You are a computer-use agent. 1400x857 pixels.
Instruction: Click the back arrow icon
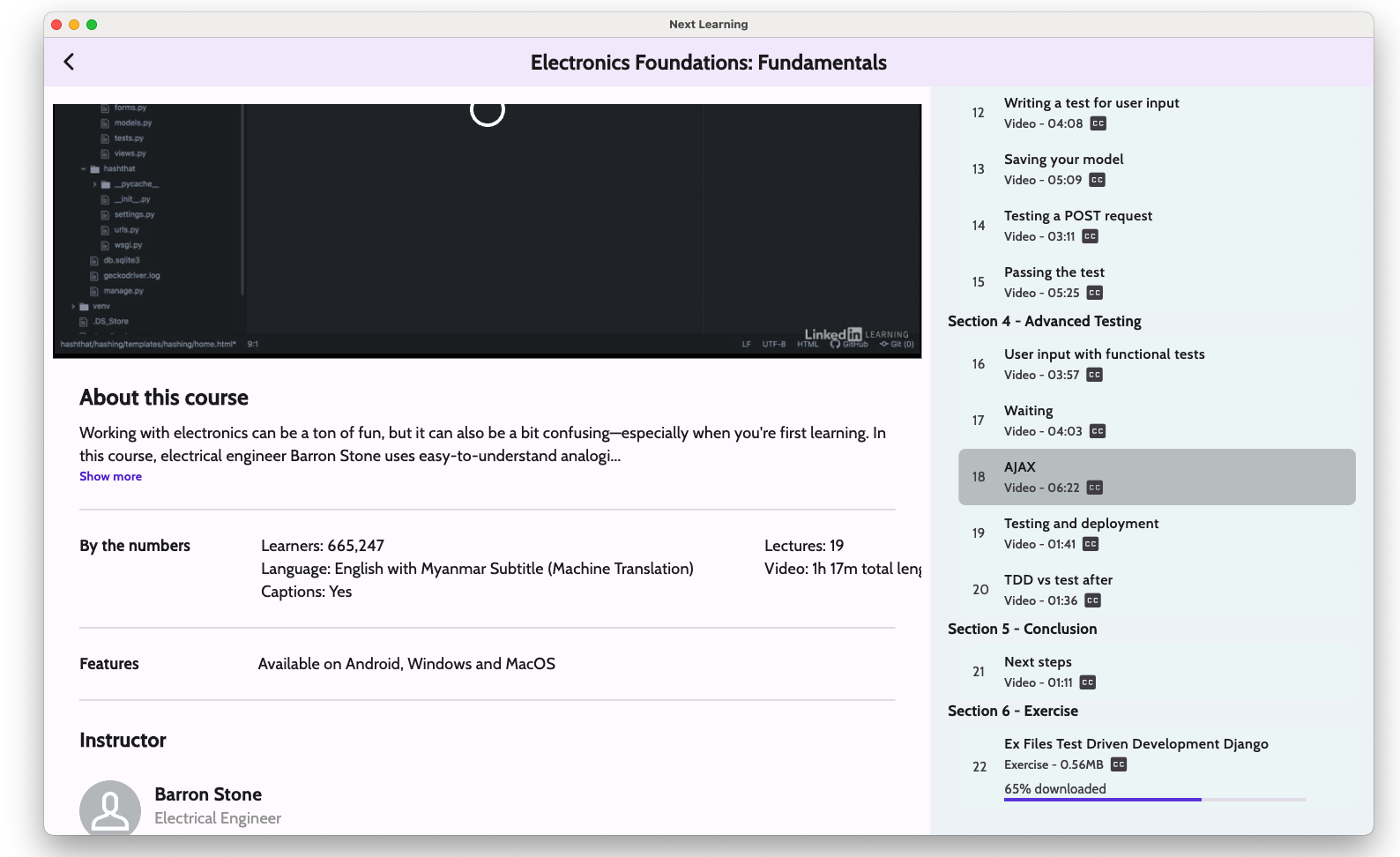tap(69, 62)
